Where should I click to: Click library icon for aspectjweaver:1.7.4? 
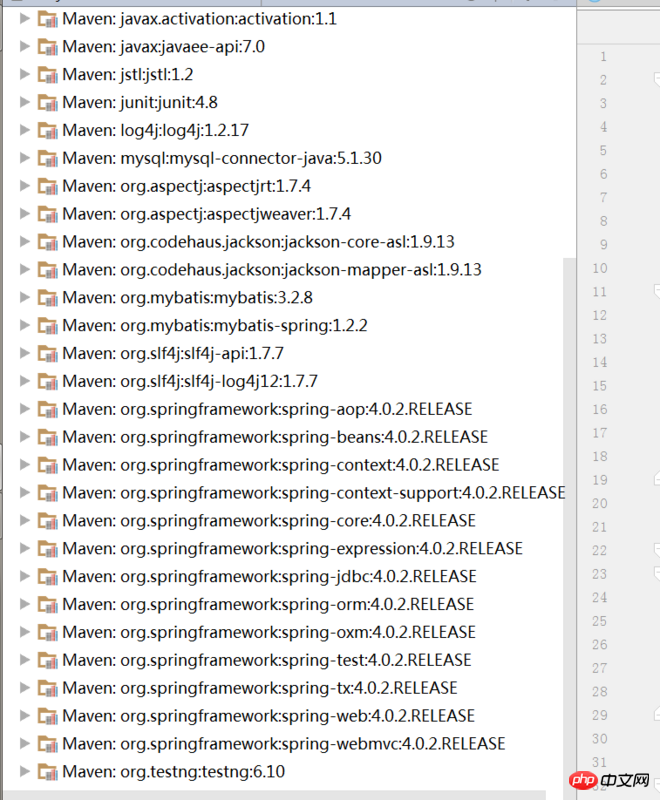coord(47,215)
